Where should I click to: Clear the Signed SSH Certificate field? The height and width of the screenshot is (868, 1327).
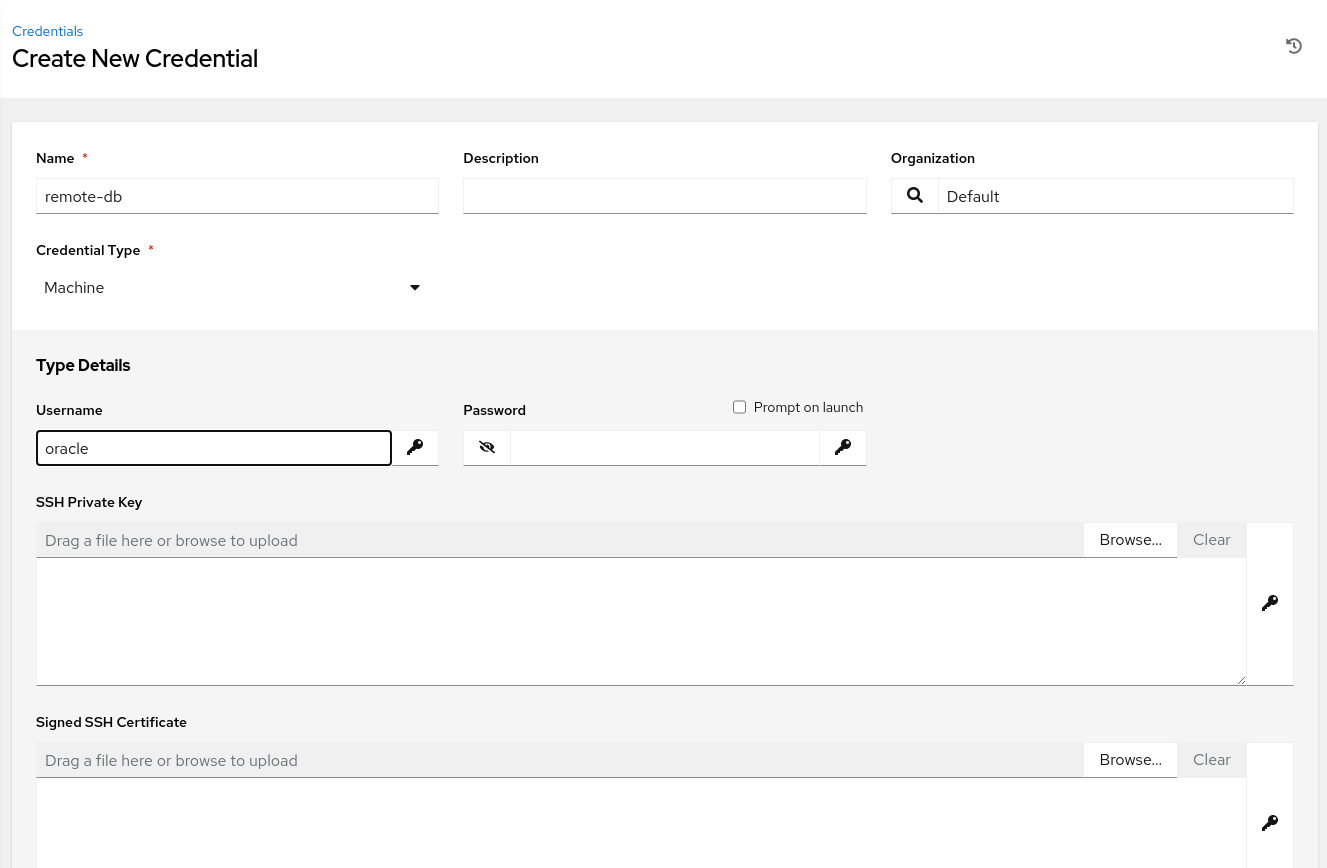pos(1211,760)
